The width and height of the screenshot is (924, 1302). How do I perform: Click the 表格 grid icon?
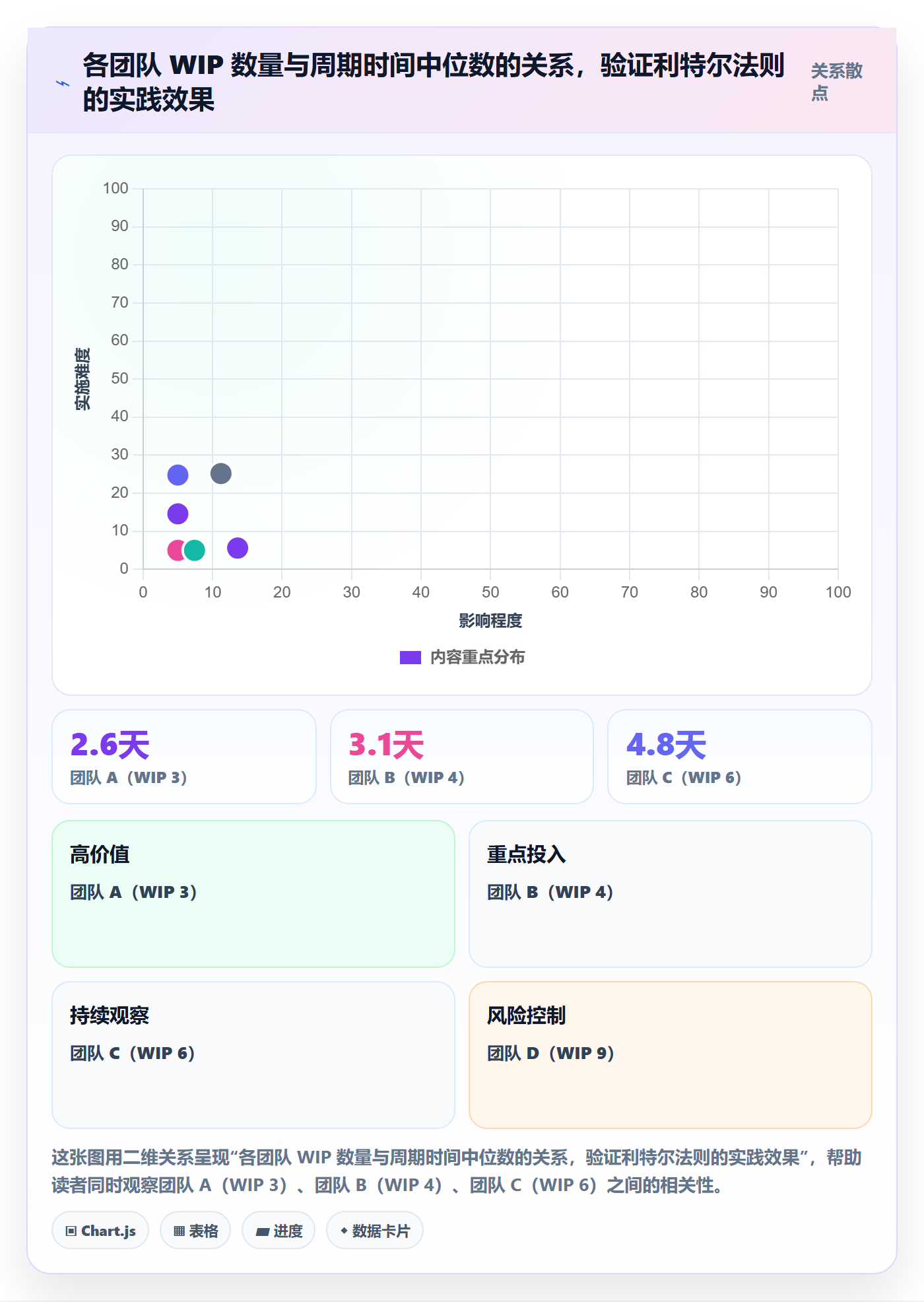(x=179, y=1231)
